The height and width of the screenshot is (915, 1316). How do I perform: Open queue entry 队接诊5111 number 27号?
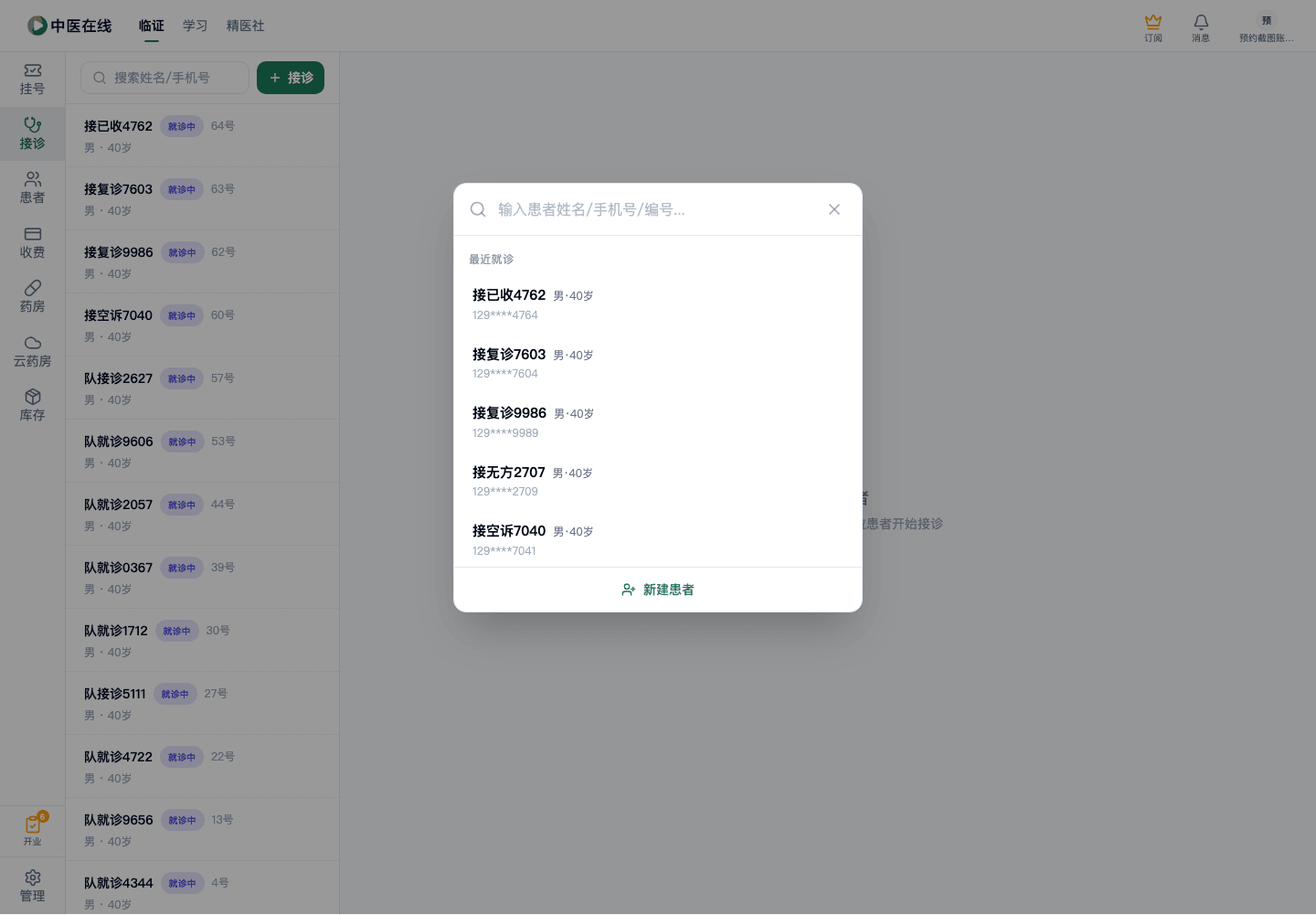coord(202,703)
